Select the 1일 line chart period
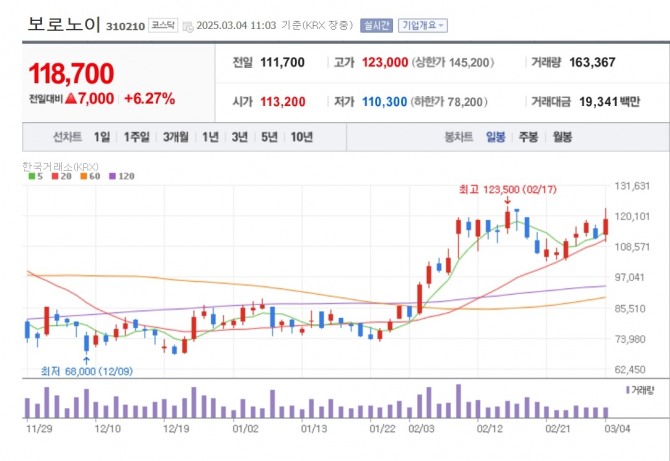670x461 pixels. click(x=102, y=137)
